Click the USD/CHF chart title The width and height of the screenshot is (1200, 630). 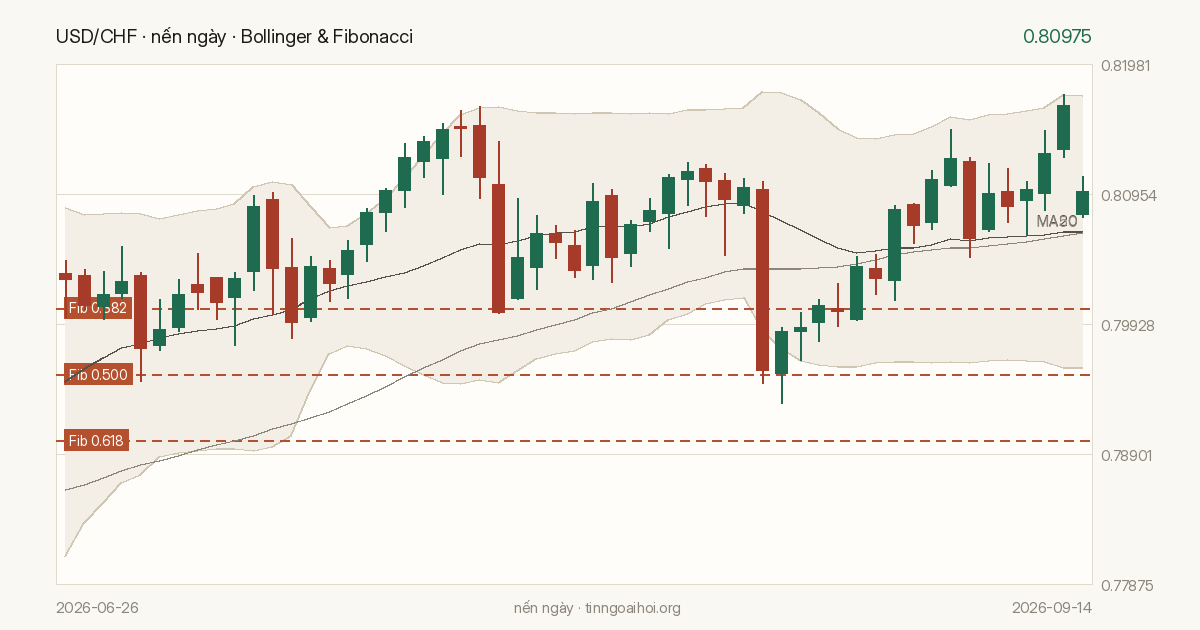point(234,37)
